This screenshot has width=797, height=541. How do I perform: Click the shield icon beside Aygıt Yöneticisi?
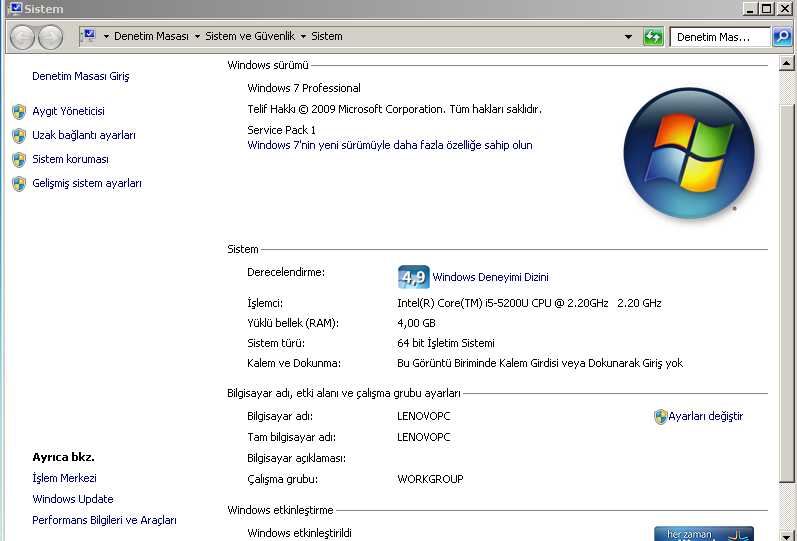(18, 112)
